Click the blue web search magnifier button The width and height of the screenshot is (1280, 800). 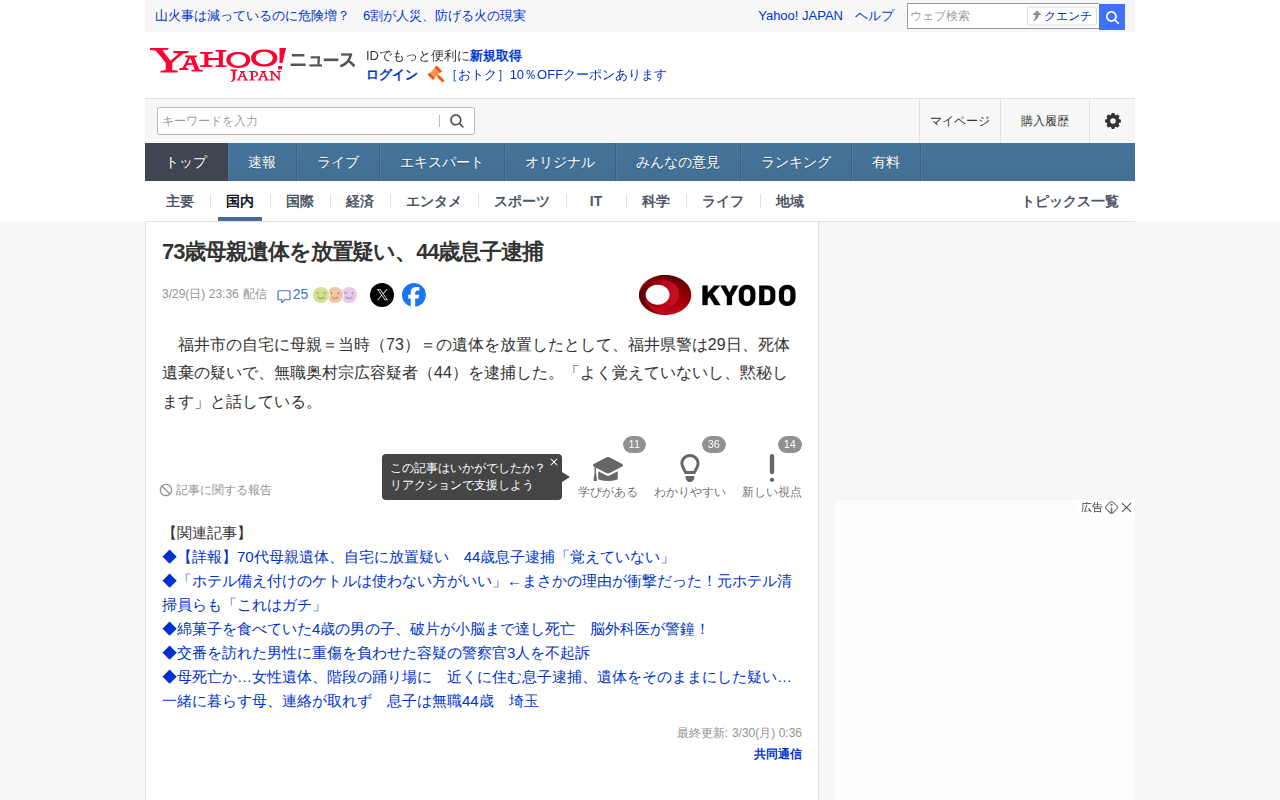[1112, 17]
